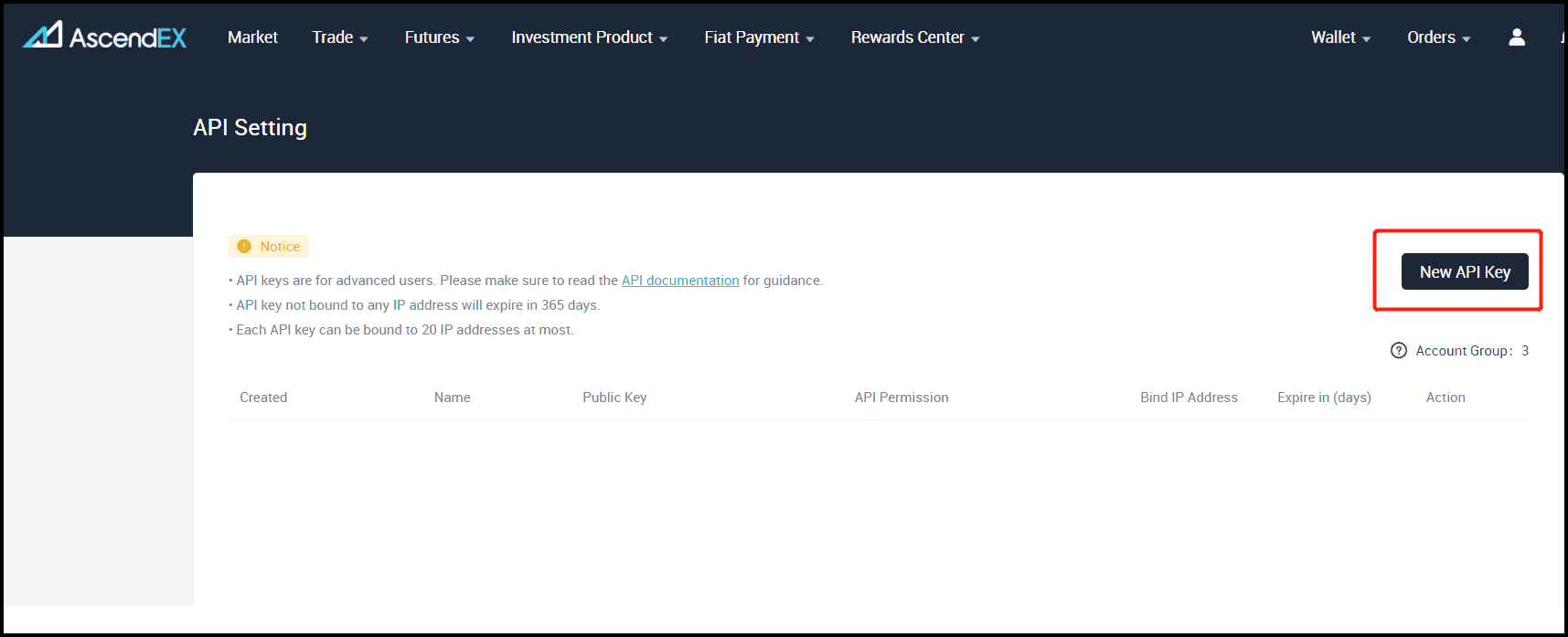Viewport: 1568px width, 637px height.
Task: Click the API Permission column header
Action: point(901,398)
